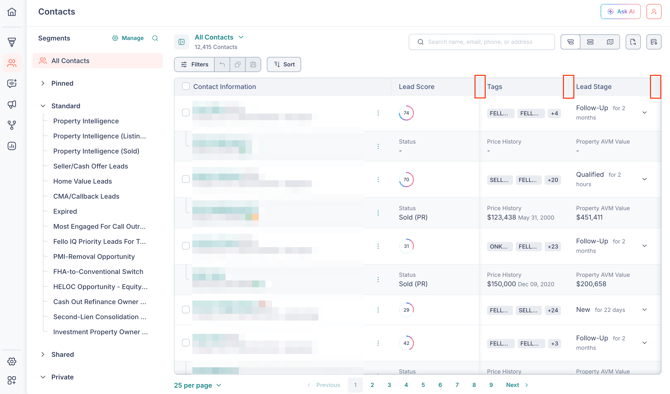Check the box for lead score 31 contact
This screenshot has height=394, width=670.
185,246
